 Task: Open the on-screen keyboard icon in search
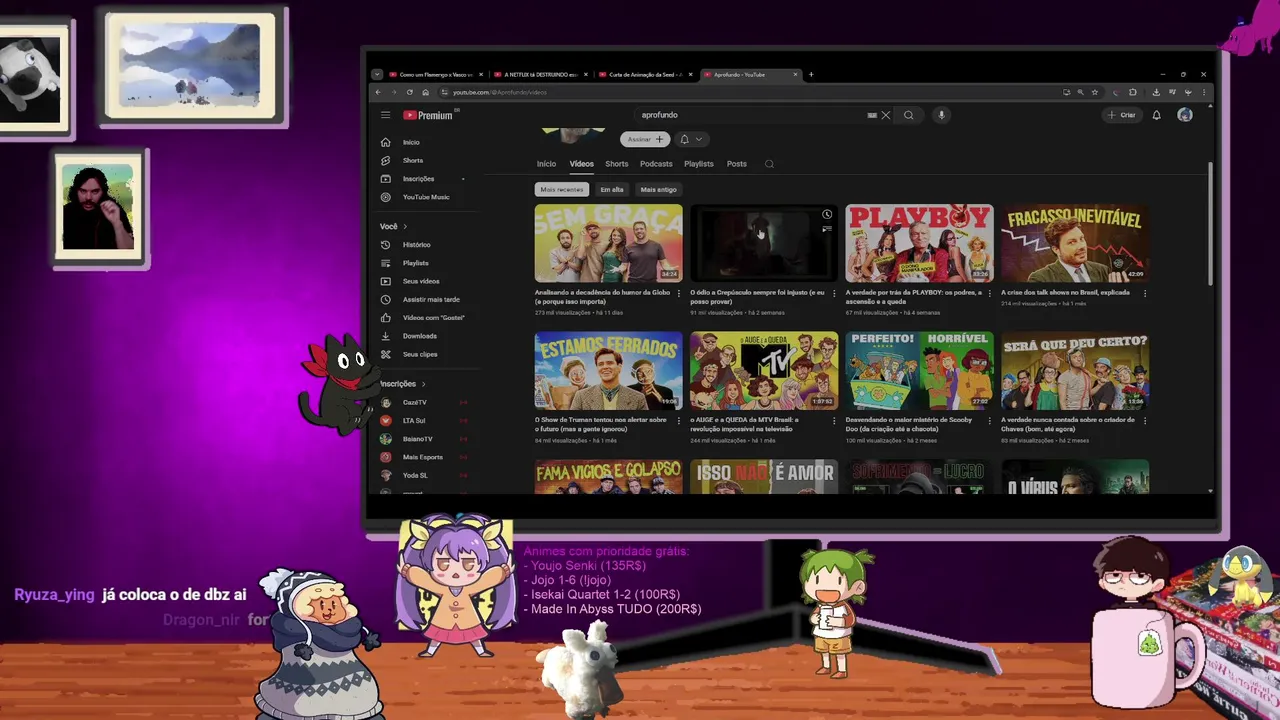872,115
